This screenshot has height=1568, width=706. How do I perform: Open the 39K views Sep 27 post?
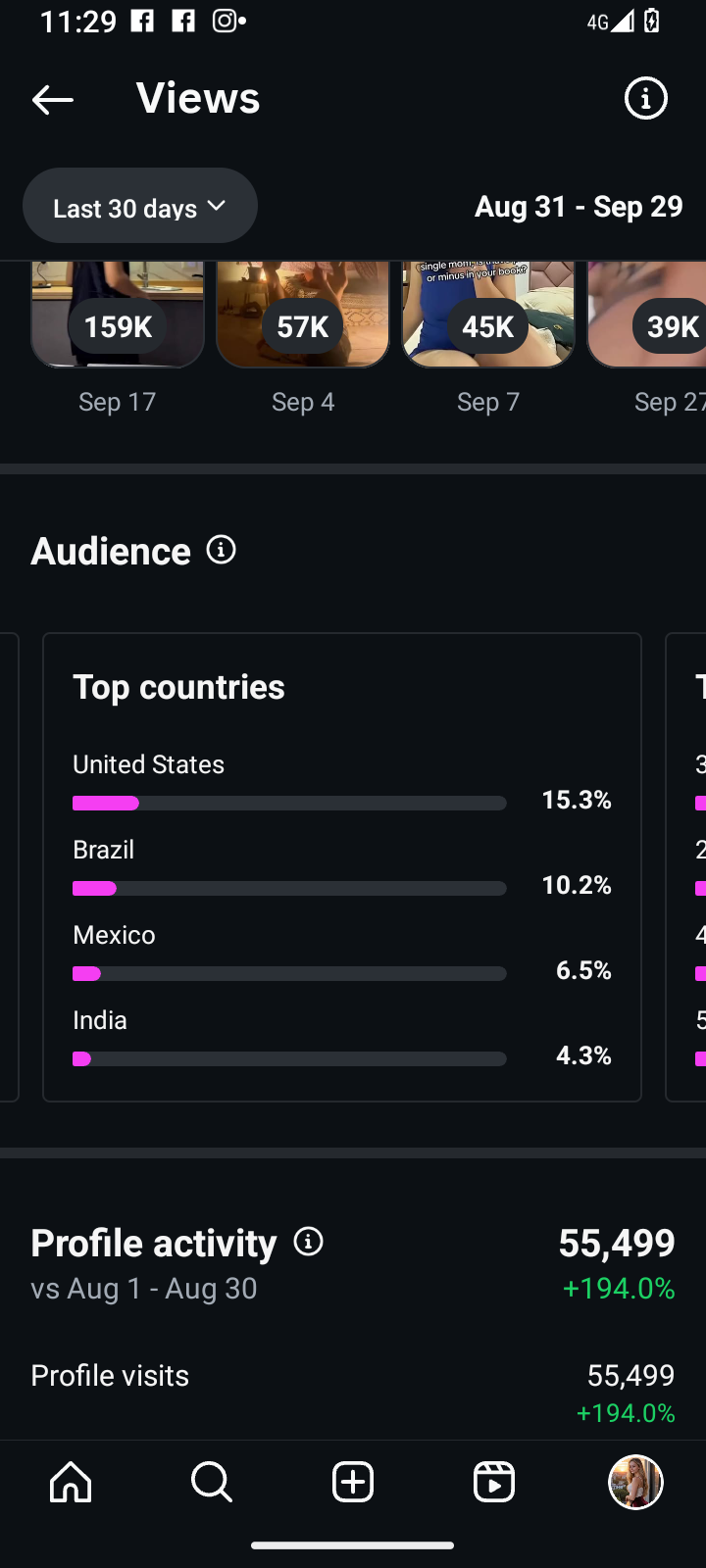[x=649, y=316]
